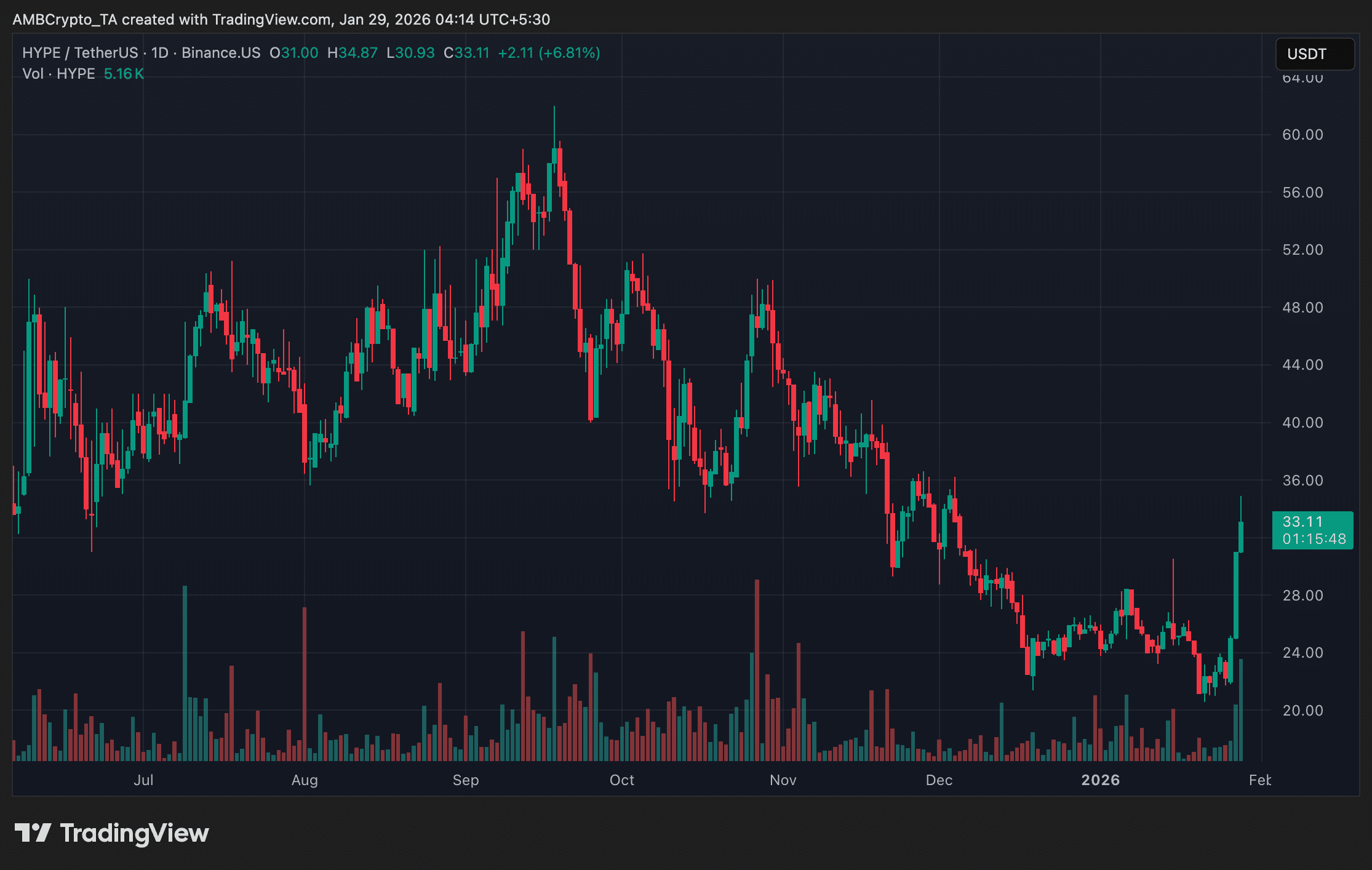
Task: Select the 2026 label on time axis
Action: (1101, 780)
